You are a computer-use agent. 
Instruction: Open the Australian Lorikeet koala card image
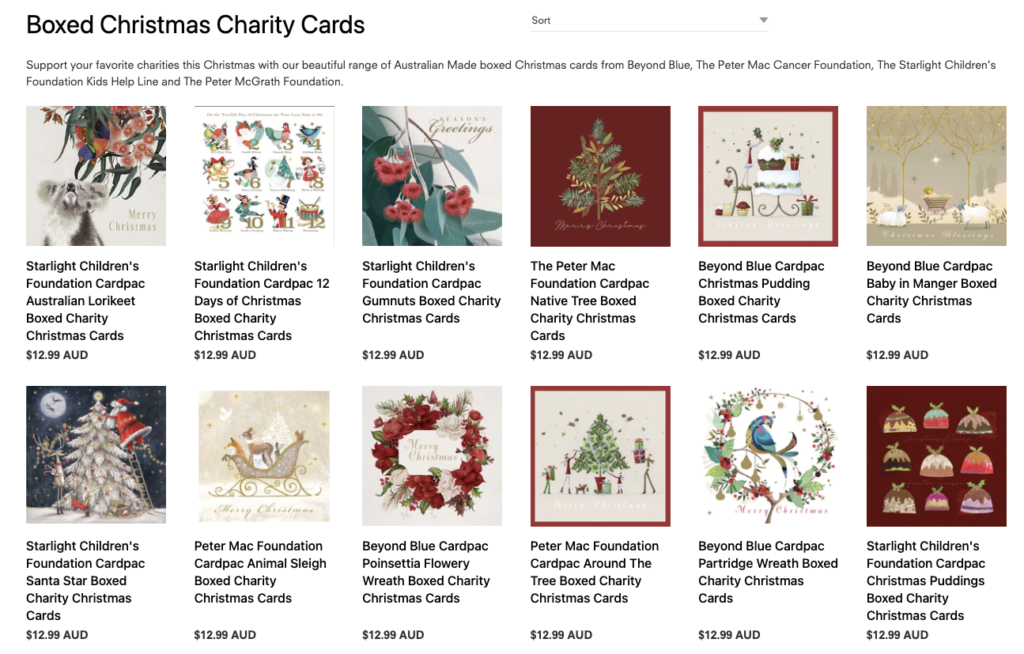tap(96, 176)
